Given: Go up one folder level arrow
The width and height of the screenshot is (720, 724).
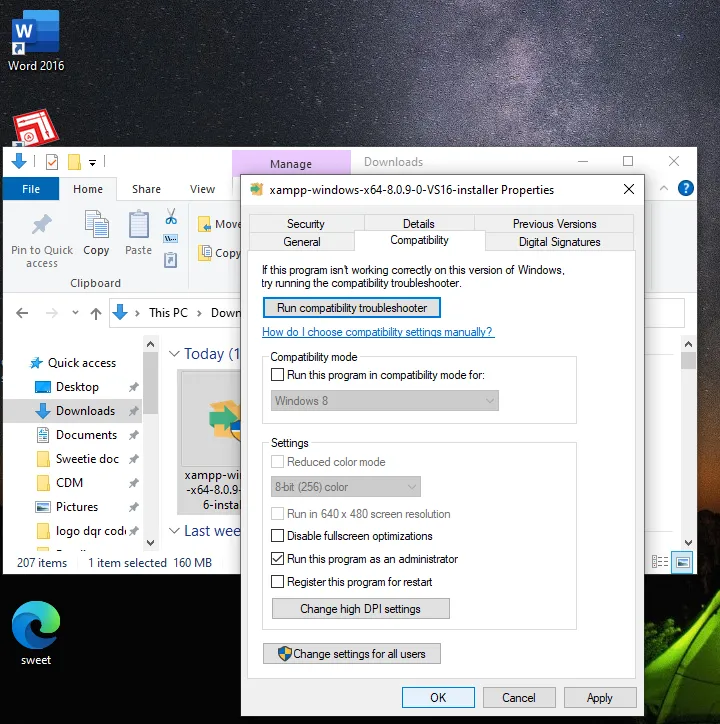Looking at the screenshot, I should click(96, 314).
